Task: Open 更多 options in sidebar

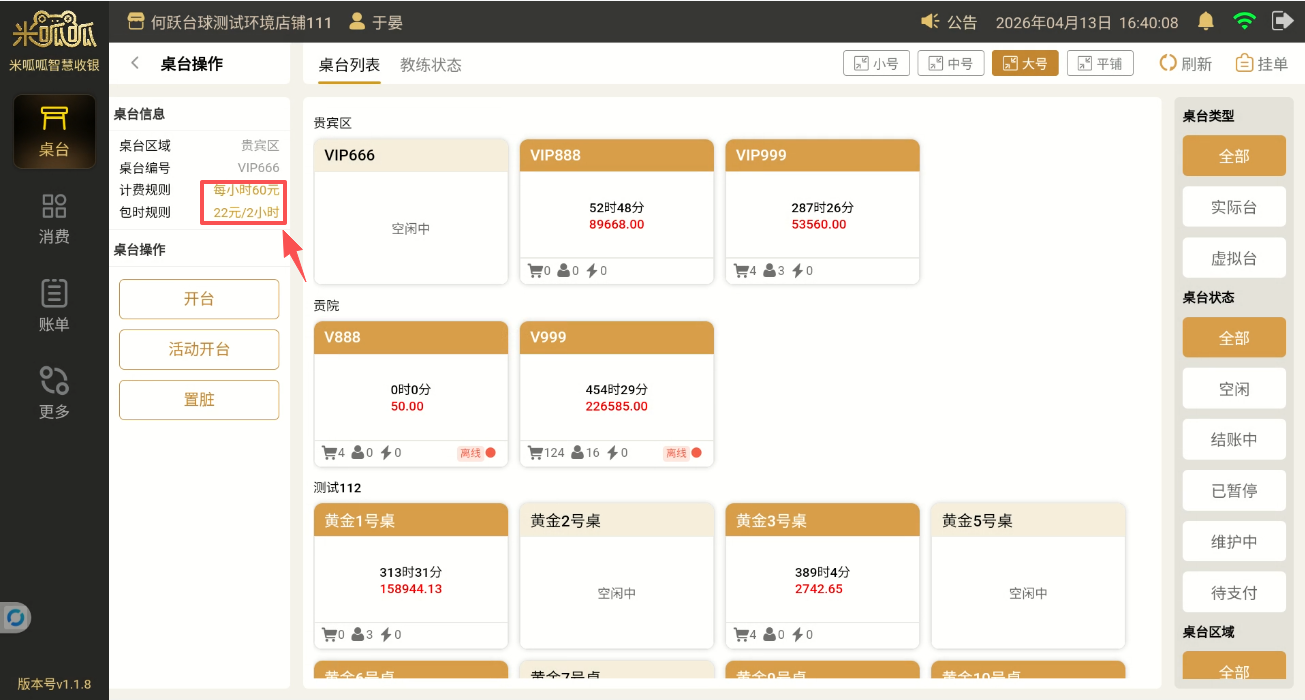Action: [x=54, y=393]
